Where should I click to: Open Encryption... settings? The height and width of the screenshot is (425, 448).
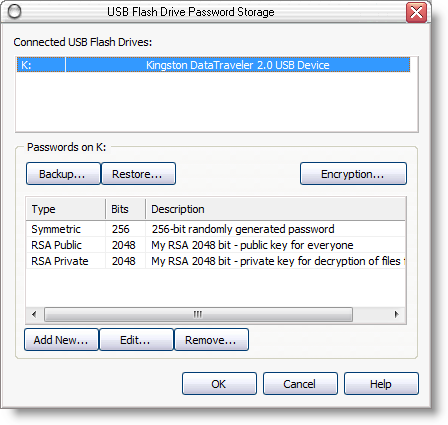tap(353, 174)
